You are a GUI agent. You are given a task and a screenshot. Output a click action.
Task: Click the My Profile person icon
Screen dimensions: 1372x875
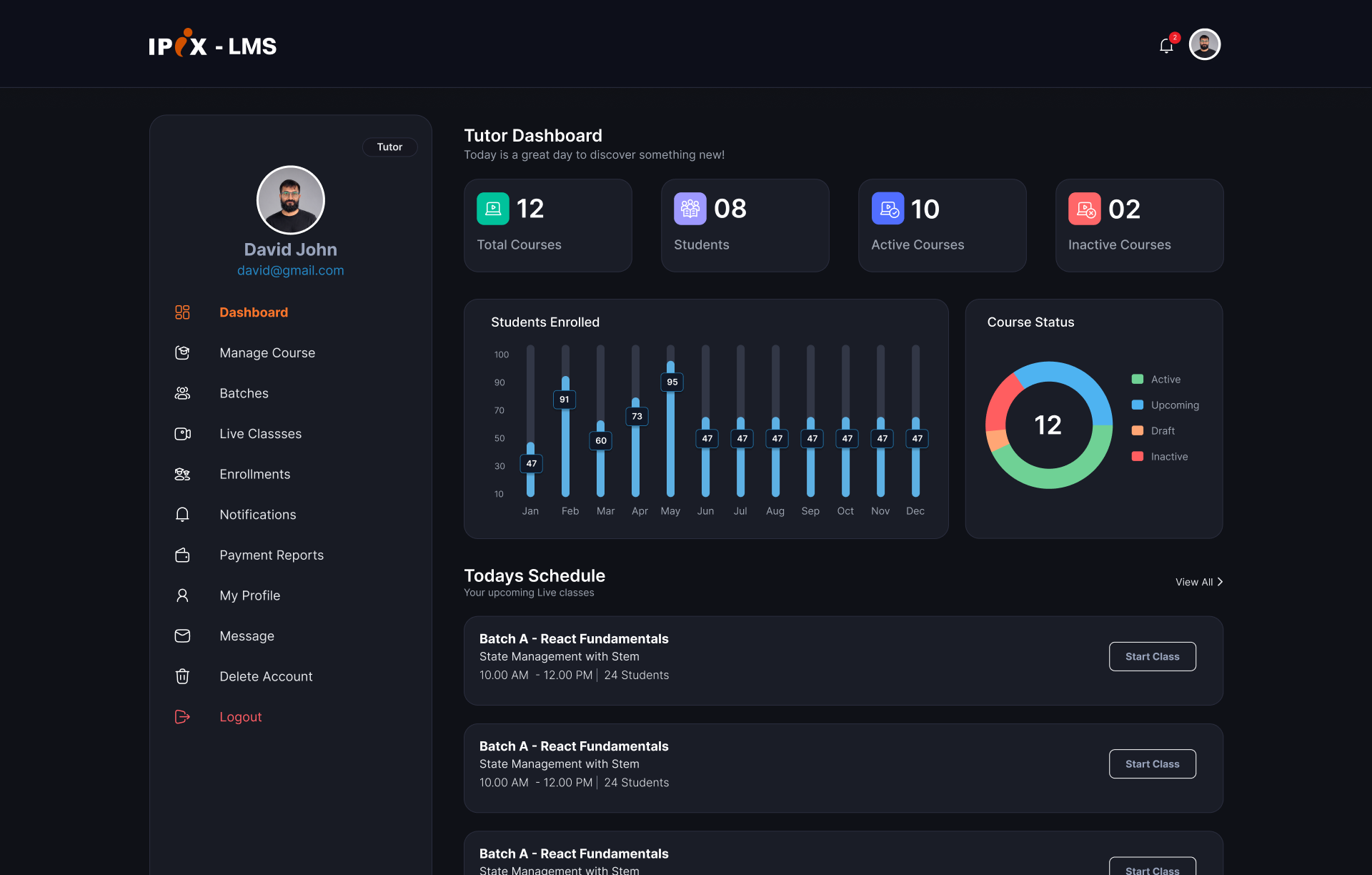coord(182,595)
